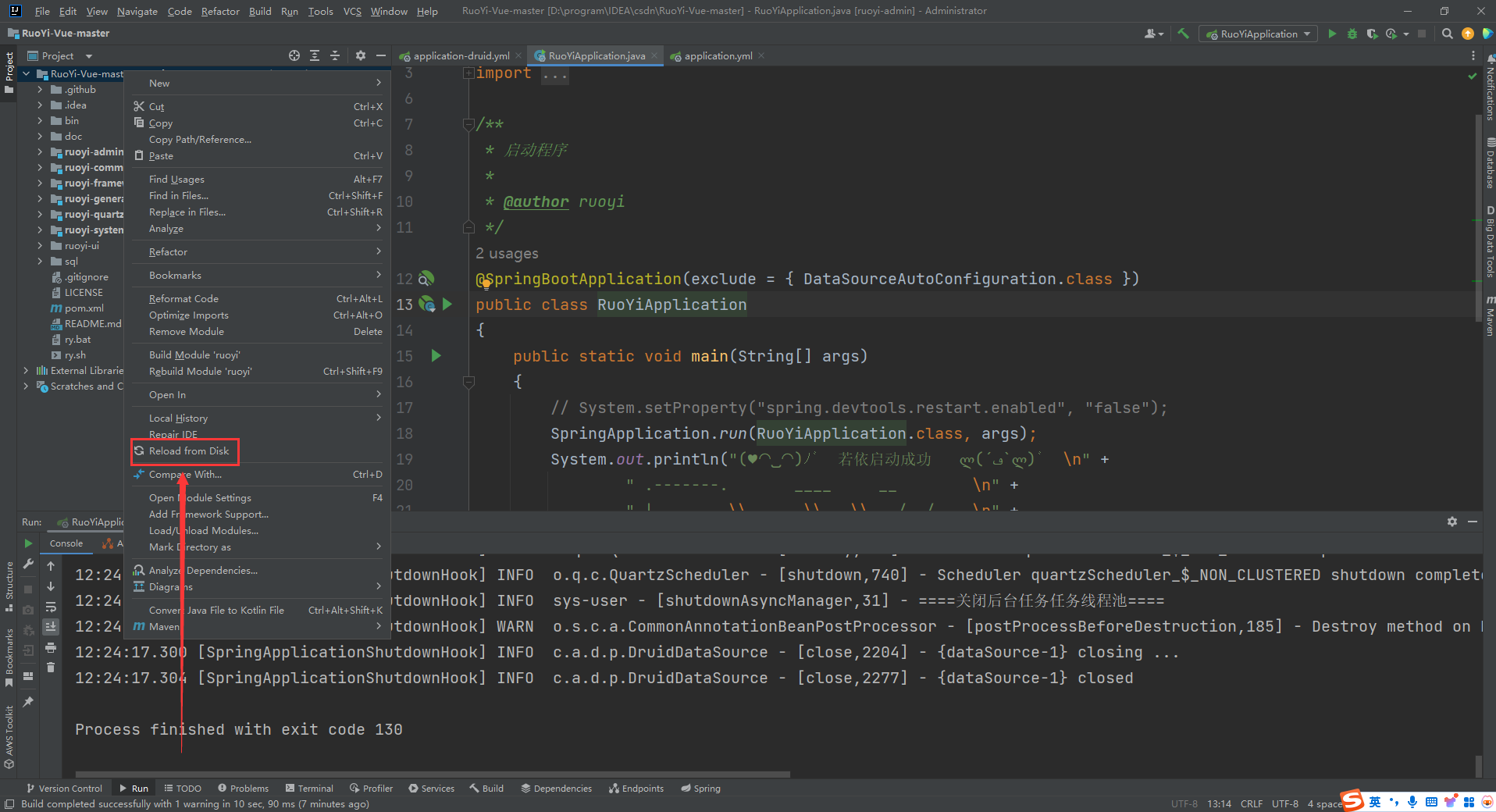Open the RuoYiApplication run configuration dropdown

[1258, 34]
